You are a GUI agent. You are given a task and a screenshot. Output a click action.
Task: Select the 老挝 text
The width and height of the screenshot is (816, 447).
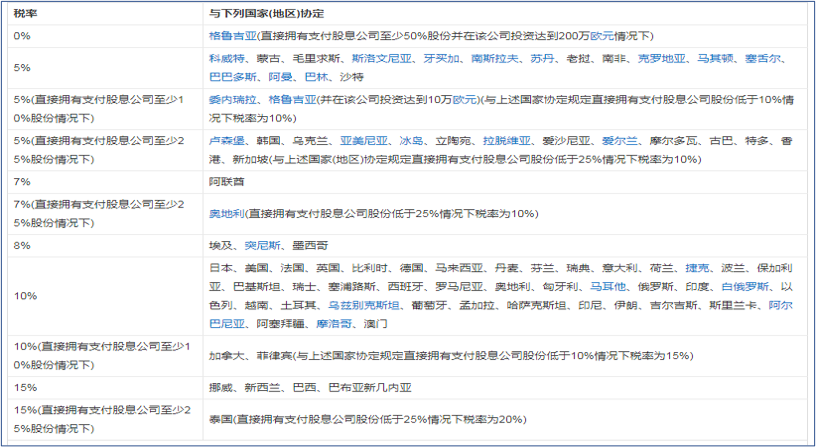click(x=578, y=58)
